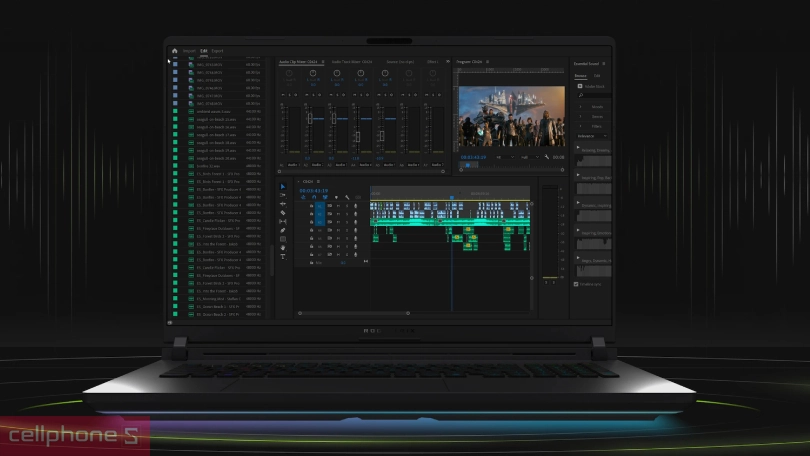
Task: Click the timeline timecode 00:03:43:19
Action: (x=314, y=191)
